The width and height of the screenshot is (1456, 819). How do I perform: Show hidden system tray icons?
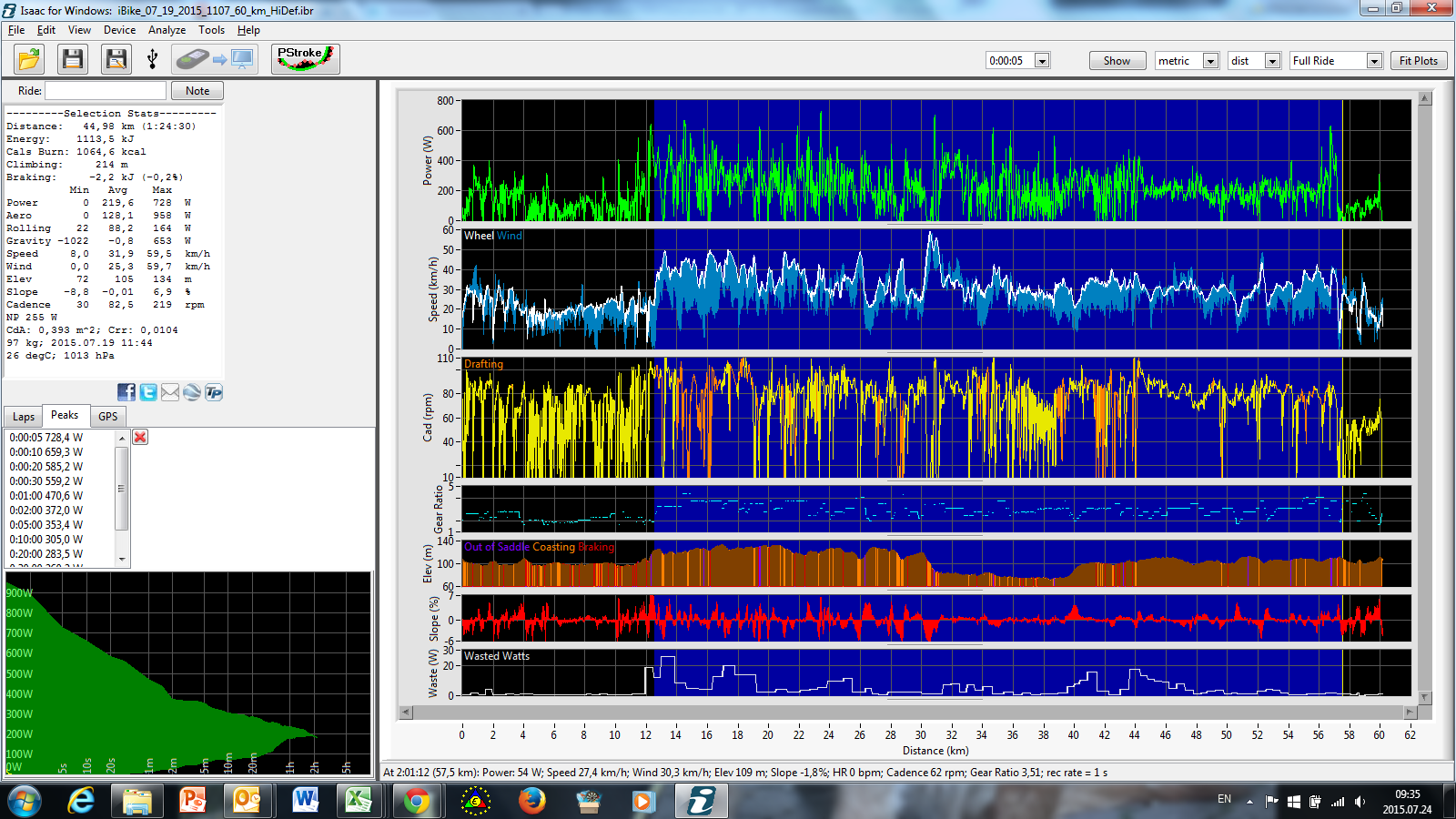(x=1249, y=802)
